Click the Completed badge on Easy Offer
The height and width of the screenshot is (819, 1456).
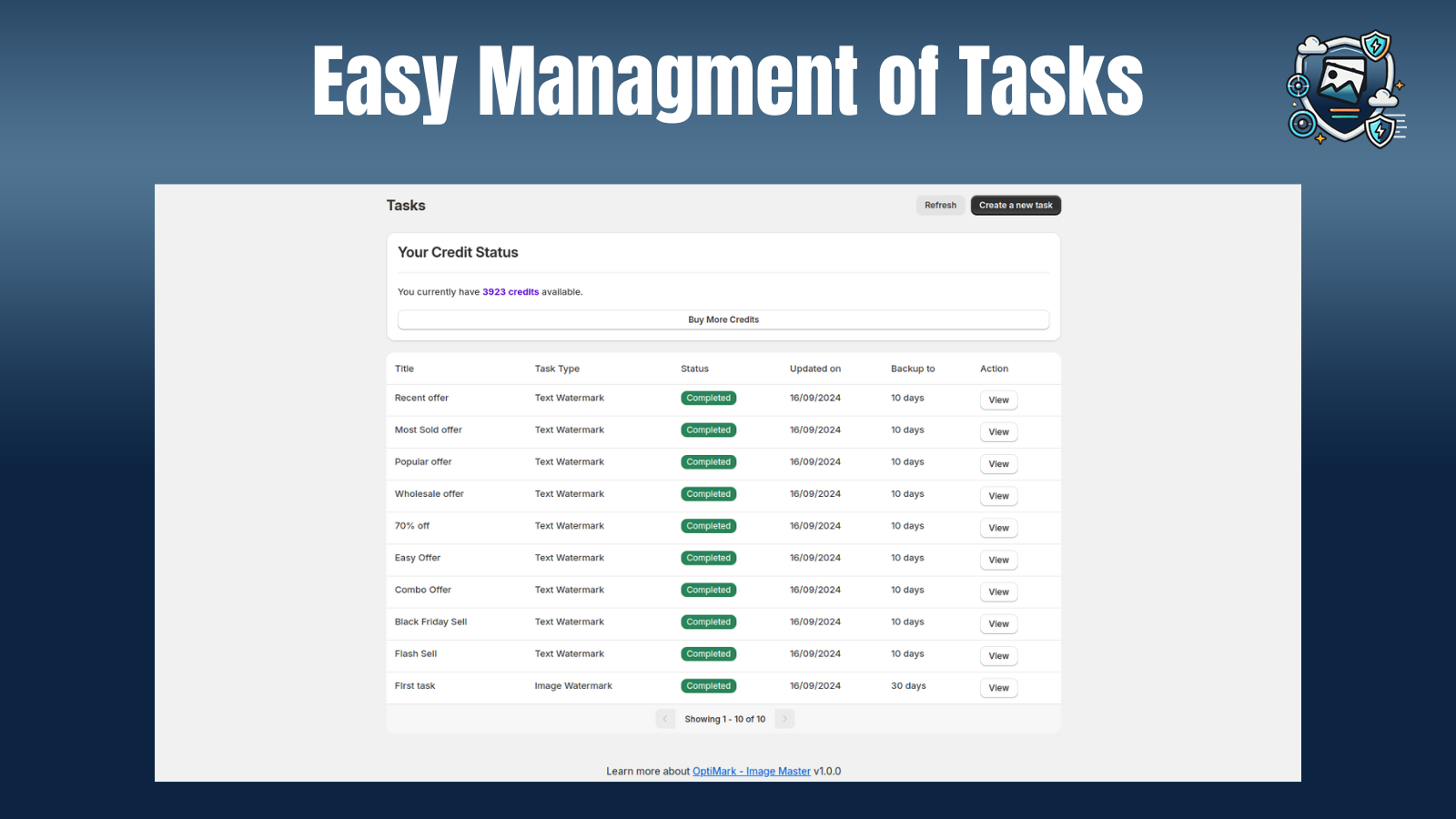708,558
